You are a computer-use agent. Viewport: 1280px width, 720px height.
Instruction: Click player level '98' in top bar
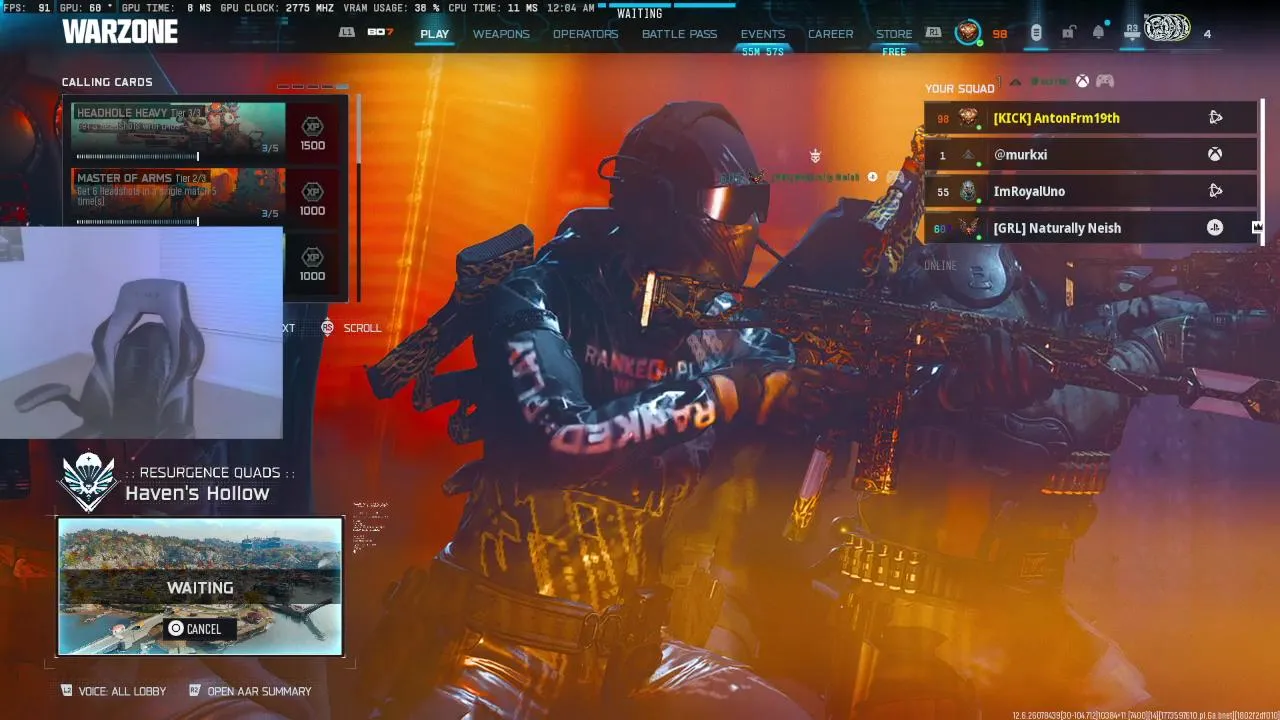(x=999, y=34)
